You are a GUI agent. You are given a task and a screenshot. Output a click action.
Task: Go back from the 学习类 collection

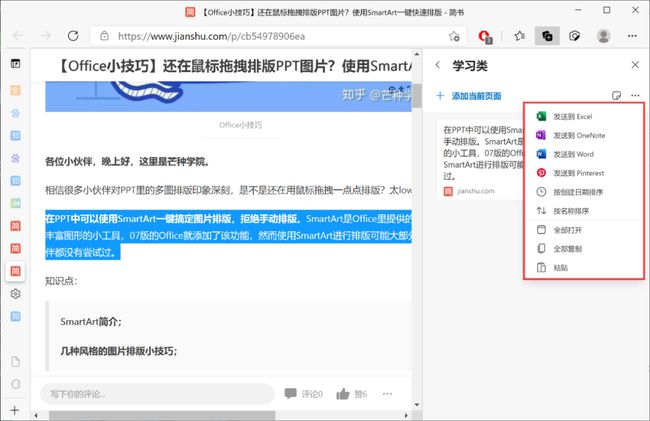click(x=437, y=65)
